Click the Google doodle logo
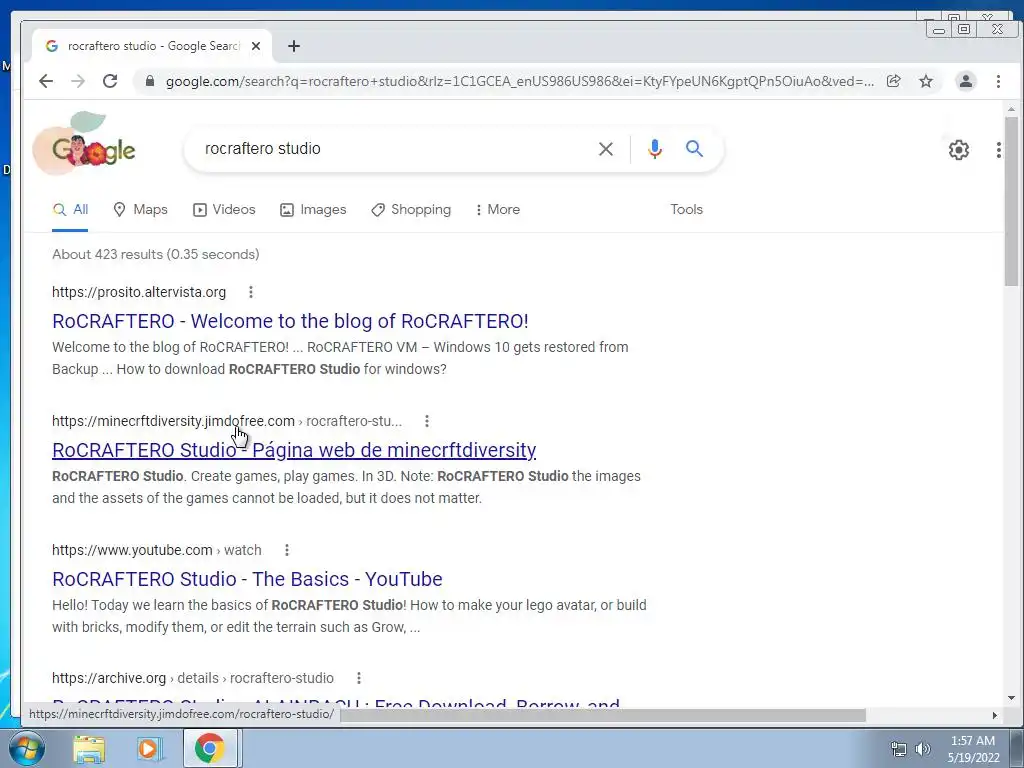Screen dimensions: 1024x768 (85, 144)
